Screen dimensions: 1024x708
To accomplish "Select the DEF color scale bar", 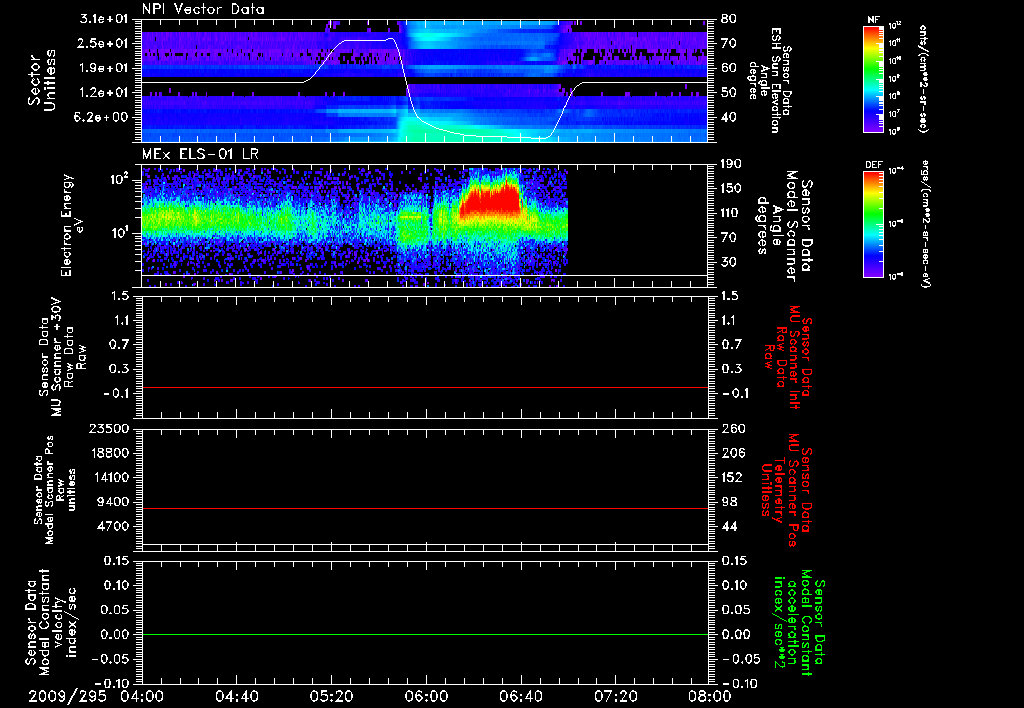I will (873, 224).
